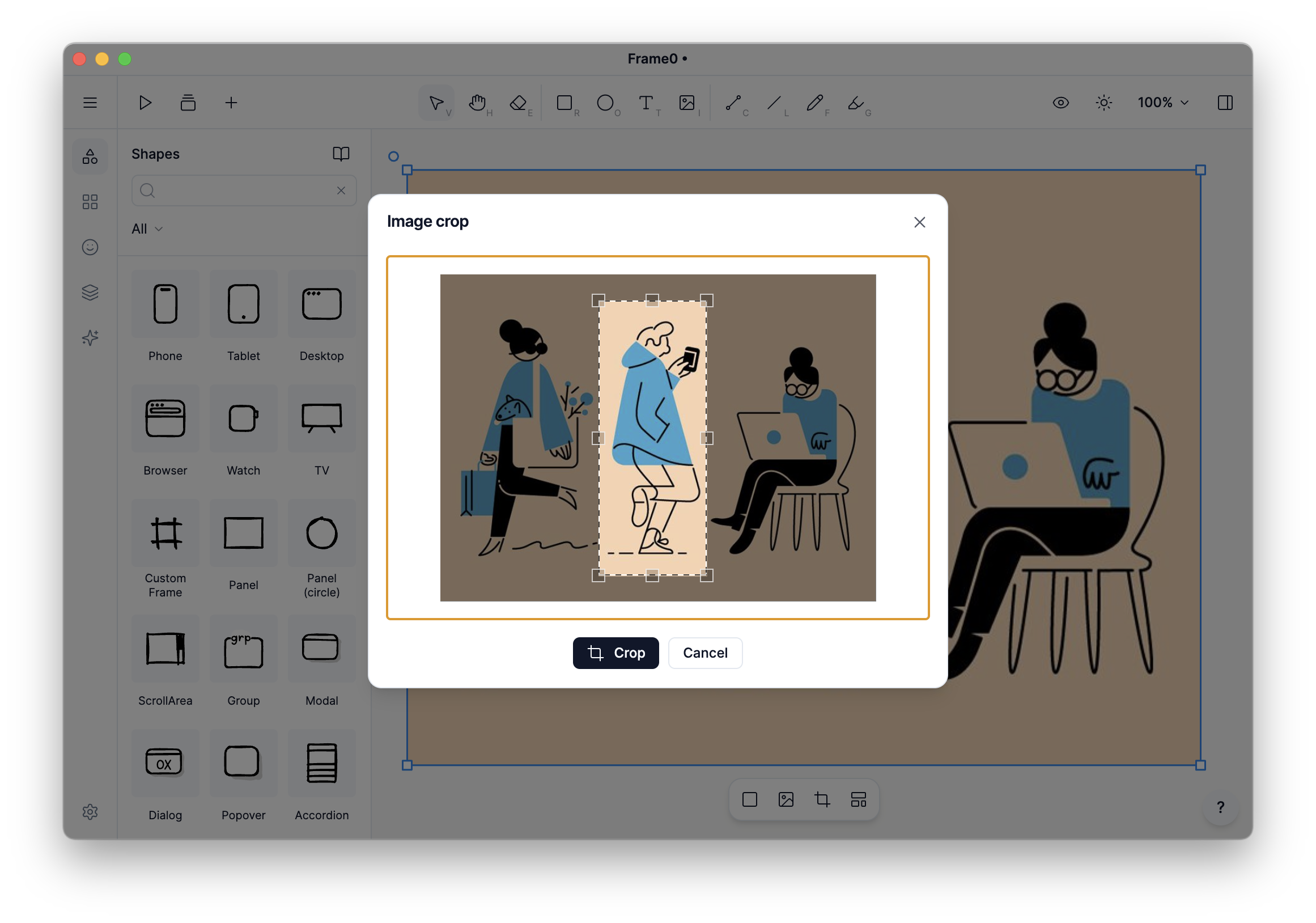Open the Icons smiley sidebar tab

pos(90,247)
